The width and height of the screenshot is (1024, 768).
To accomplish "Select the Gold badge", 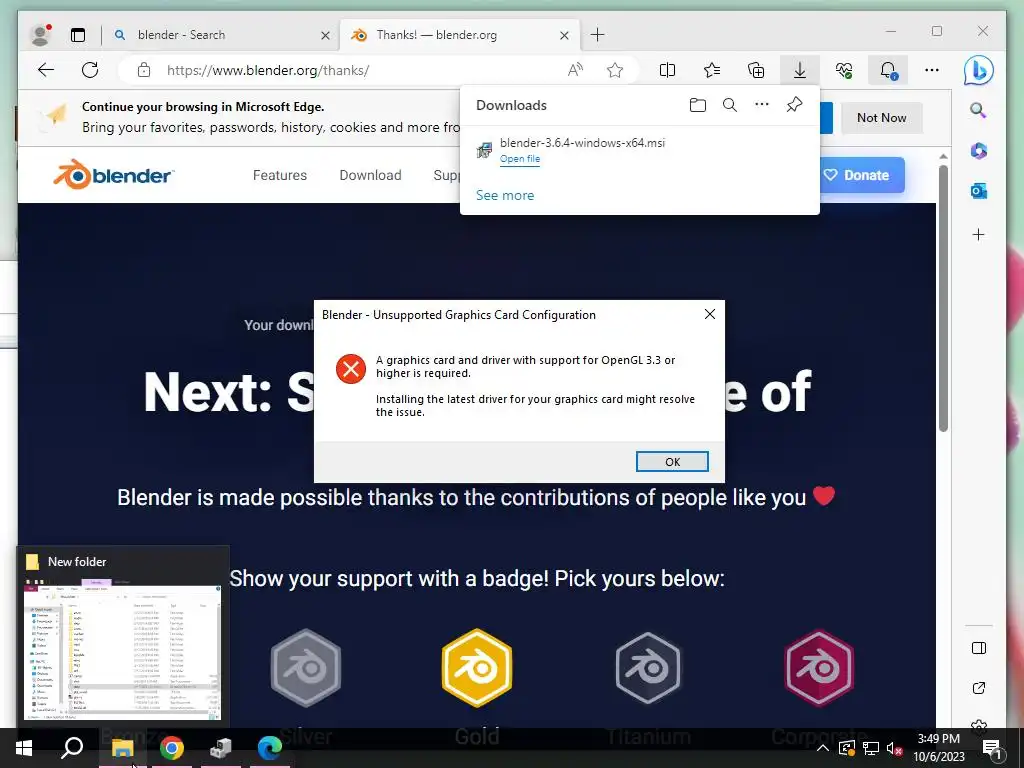I will coord(477,668).
